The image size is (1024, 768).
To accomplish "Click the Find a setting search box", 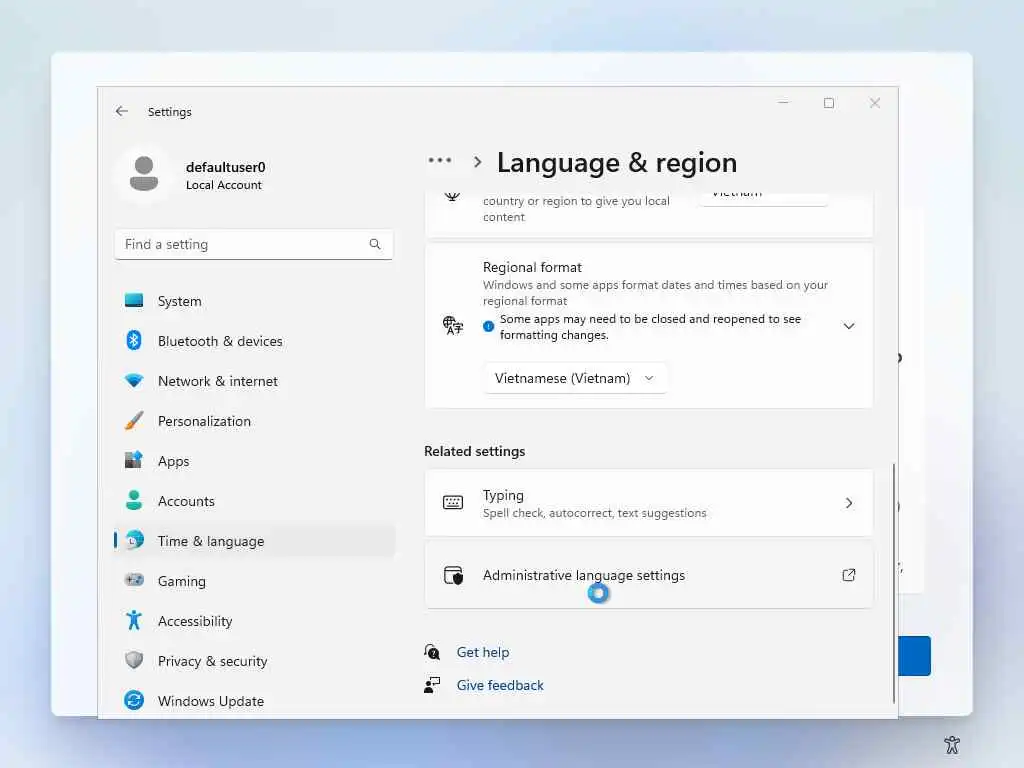I will click(253, 244).
